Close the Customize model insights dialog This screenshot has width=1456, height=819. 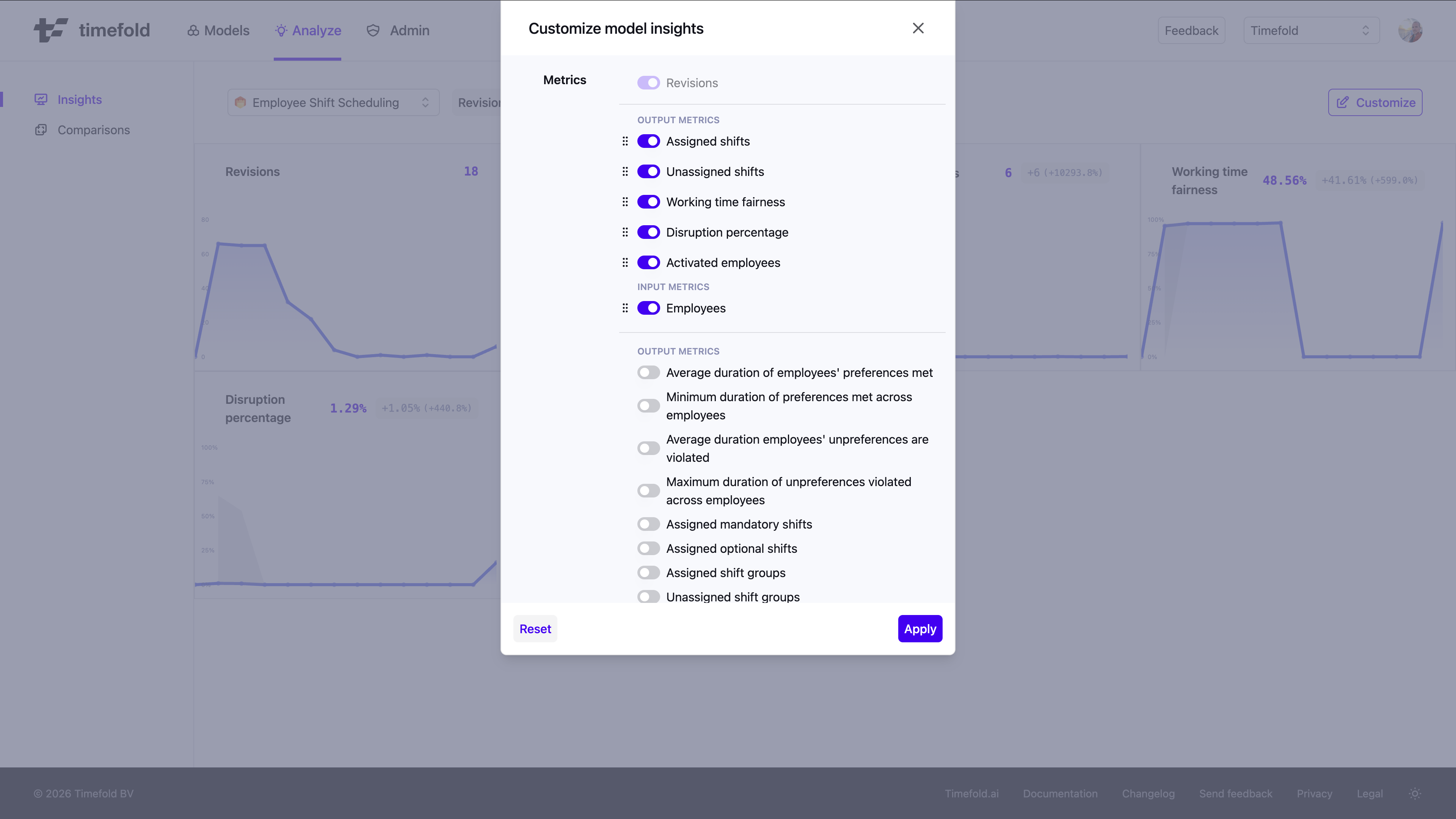pyautogui.click(x=918, y=28)
